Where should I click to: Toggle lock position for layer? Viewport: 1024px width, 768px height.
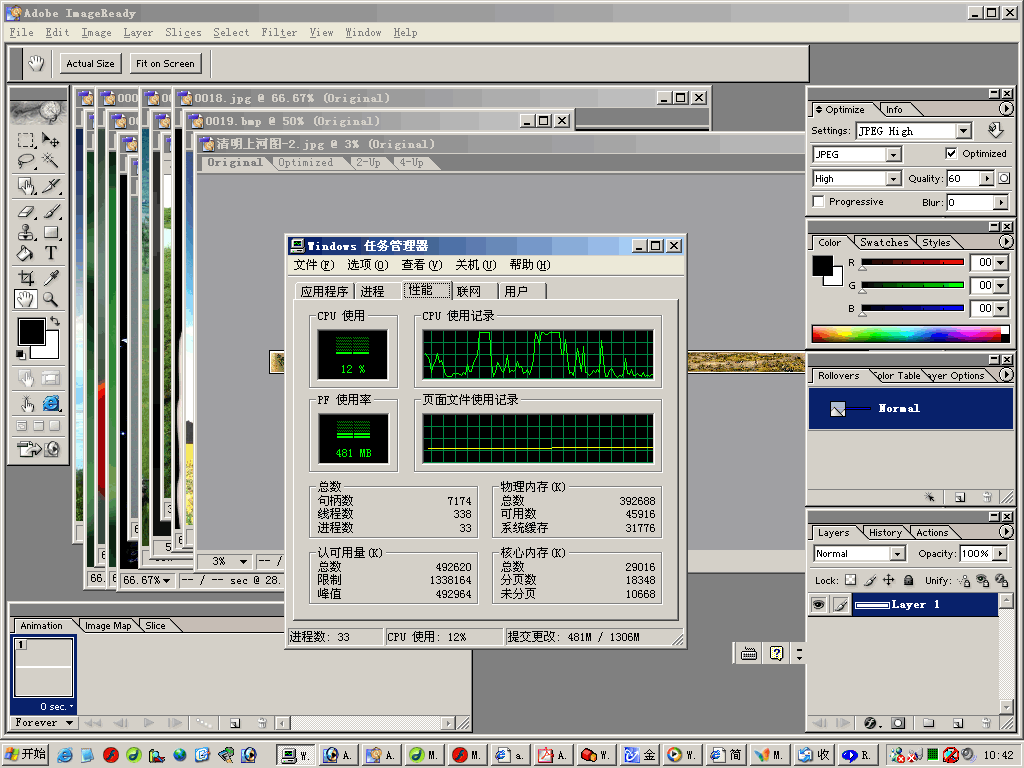[x=889, y=579]
